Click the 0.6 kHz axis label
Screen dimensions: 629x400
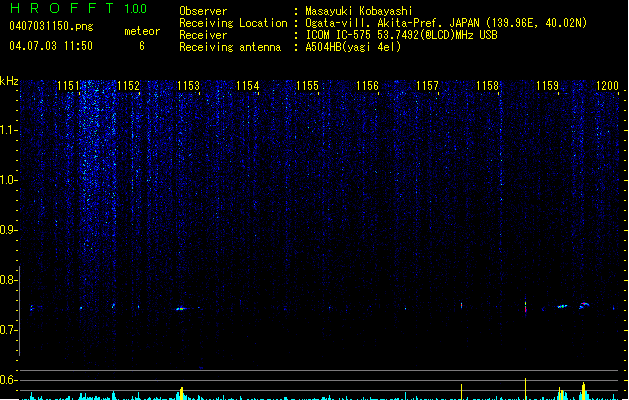[8, 380]
